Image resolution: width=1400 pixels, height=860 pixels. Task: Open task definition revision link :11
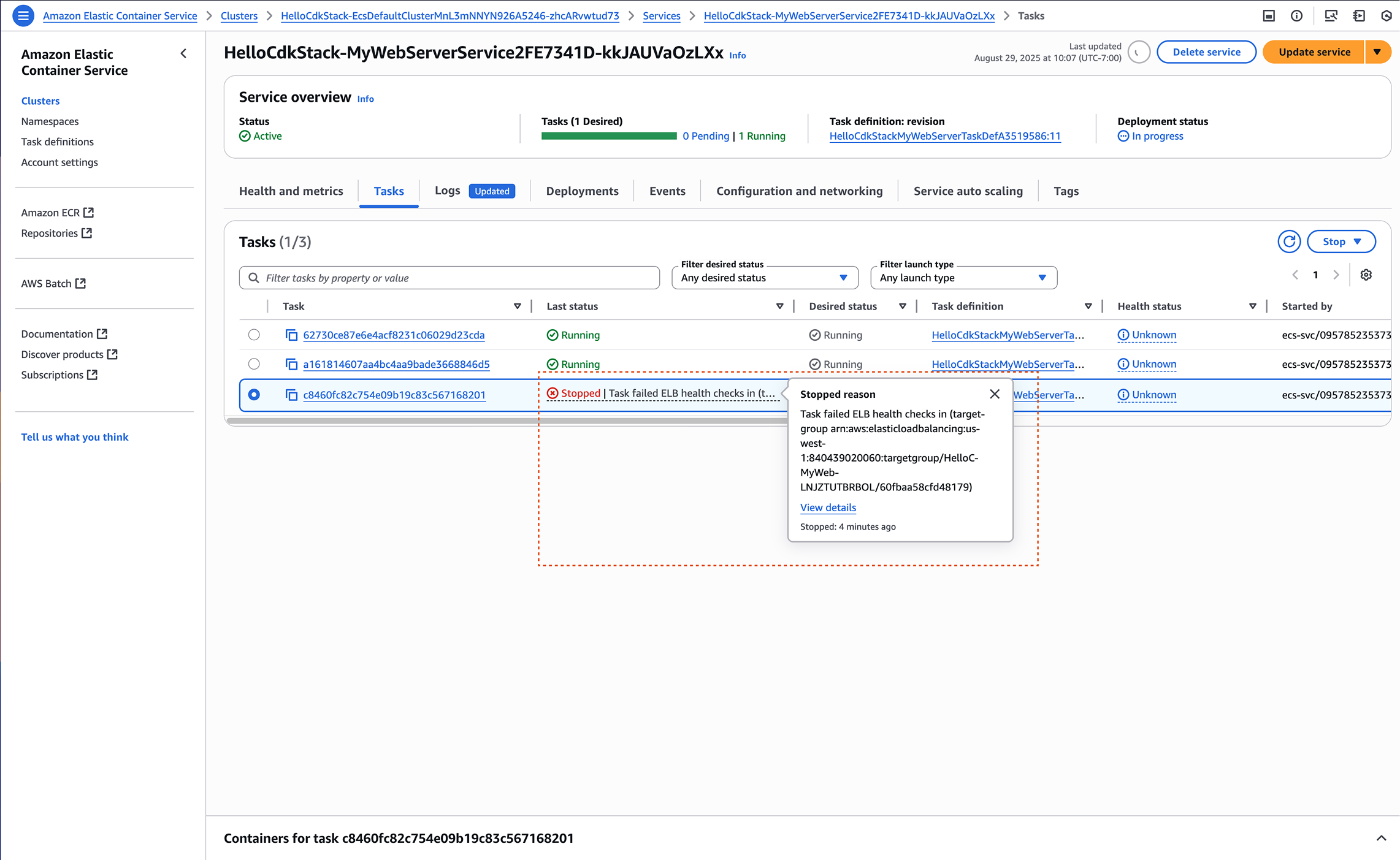click(x=944, y=136)
